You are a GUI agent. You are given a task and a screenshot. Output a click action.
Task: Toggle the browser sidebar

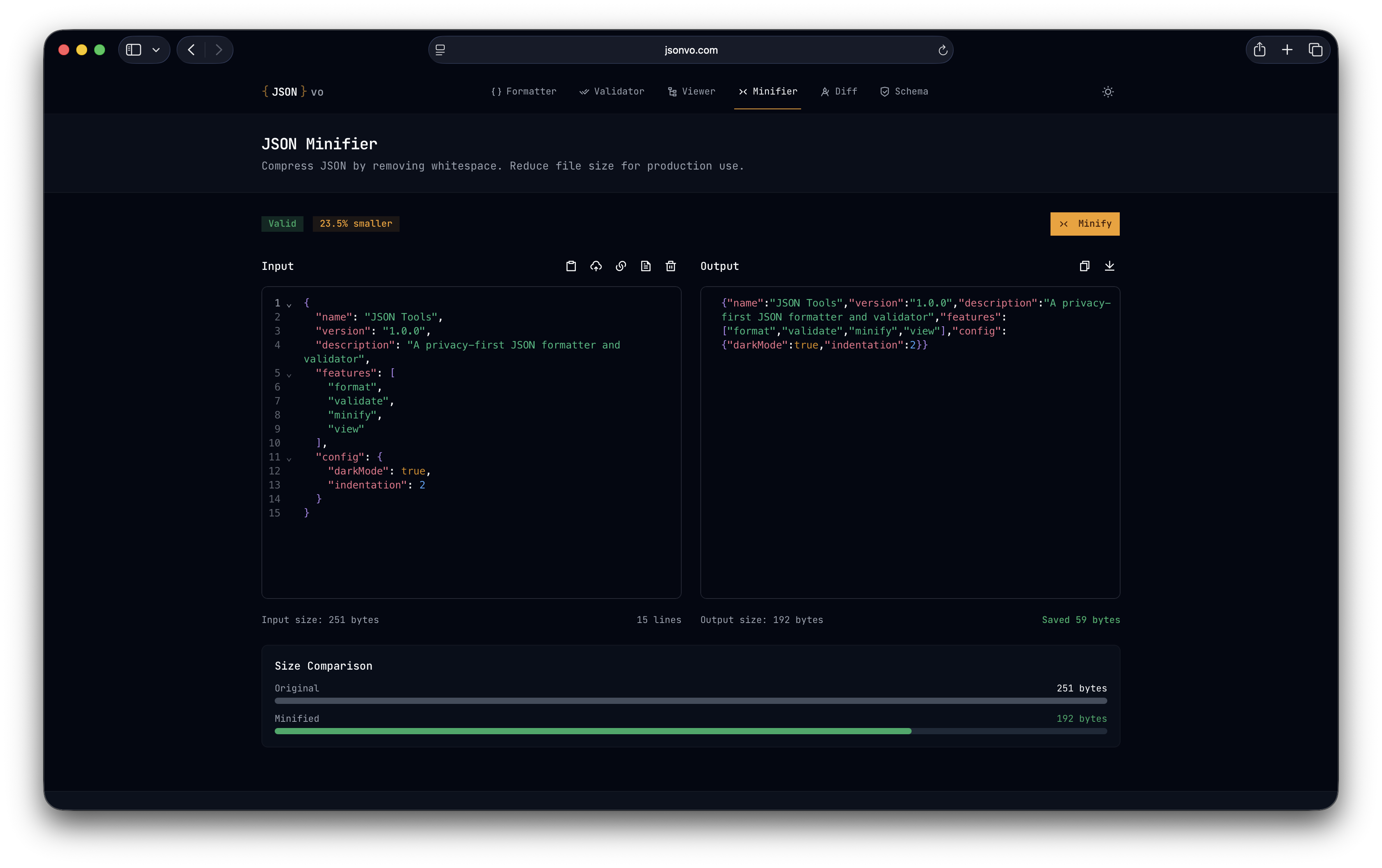tap(134, 50)
